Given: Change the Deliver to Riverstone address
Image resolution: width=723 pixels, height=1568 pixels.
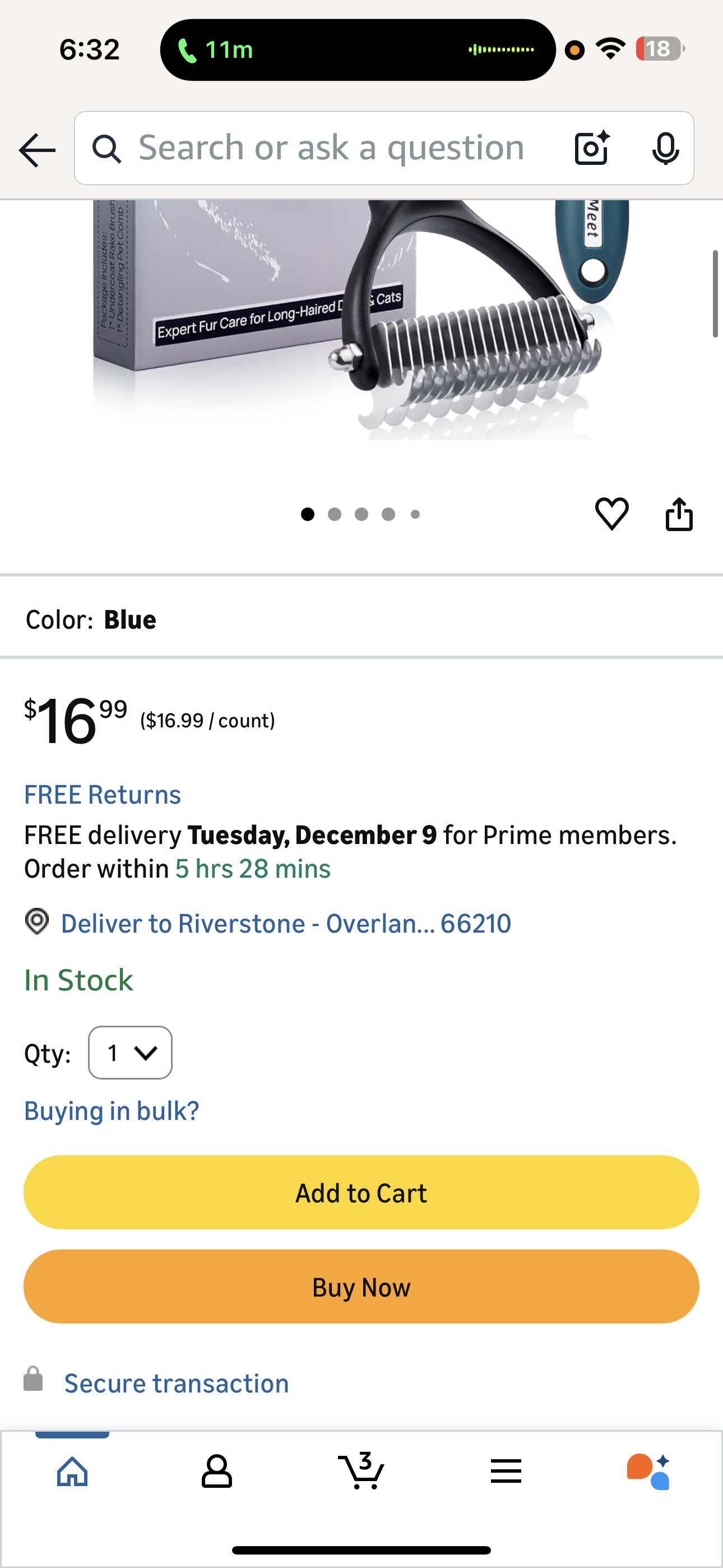Looking at the screenshot, I should click(x=285, y=924).
